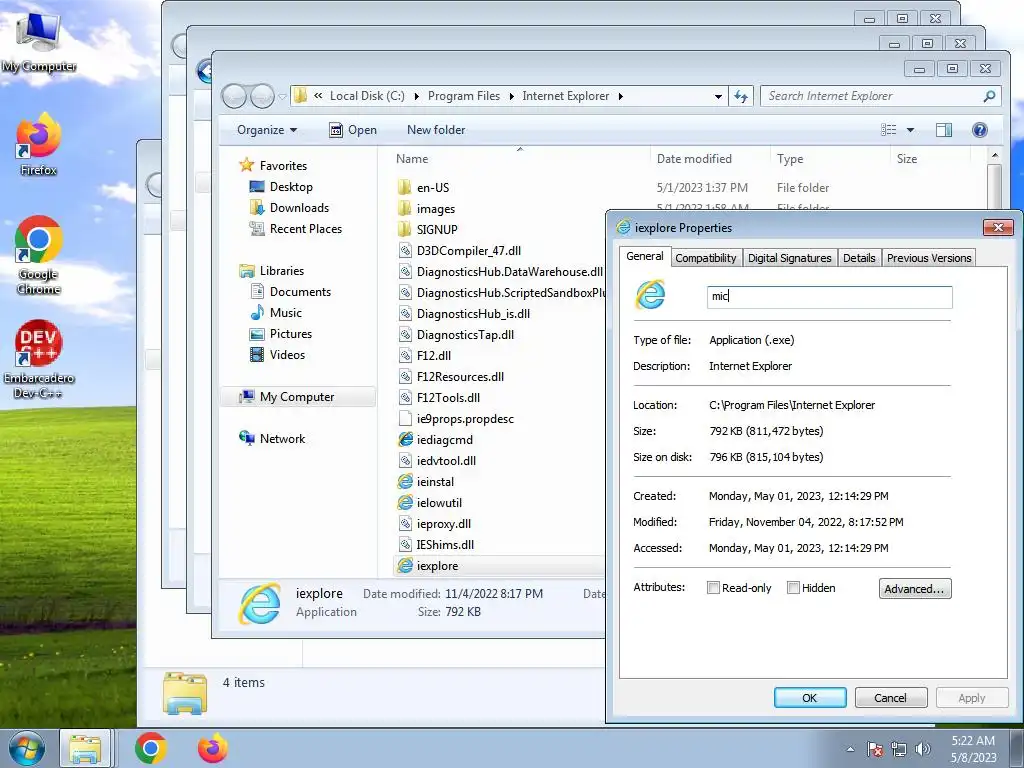This screenshot has height=768, width=1024.
Task: Open the address bar history dropdown
Action: tap(718, 97)
